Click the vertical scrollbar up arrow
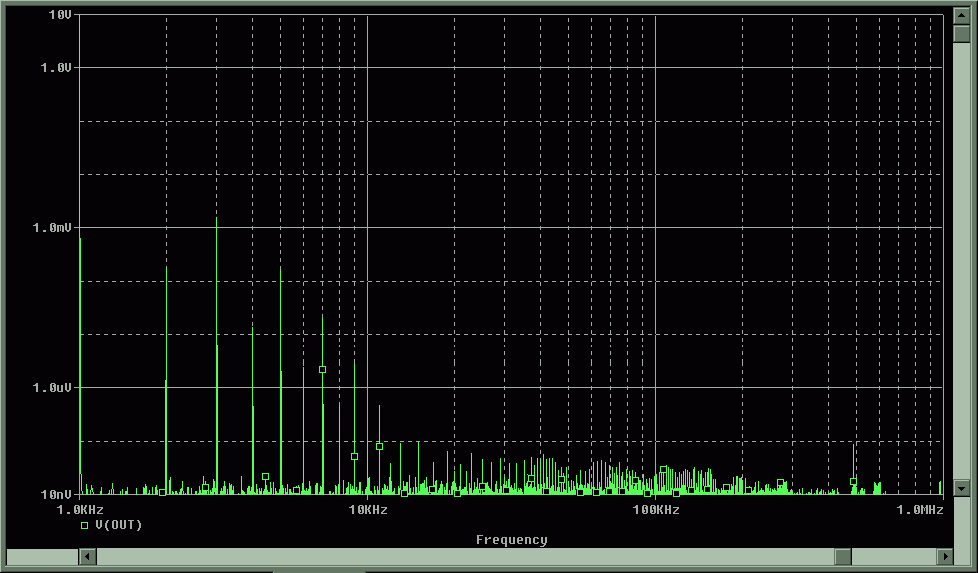This screenshot has height=573, width=978. point(961,17)
